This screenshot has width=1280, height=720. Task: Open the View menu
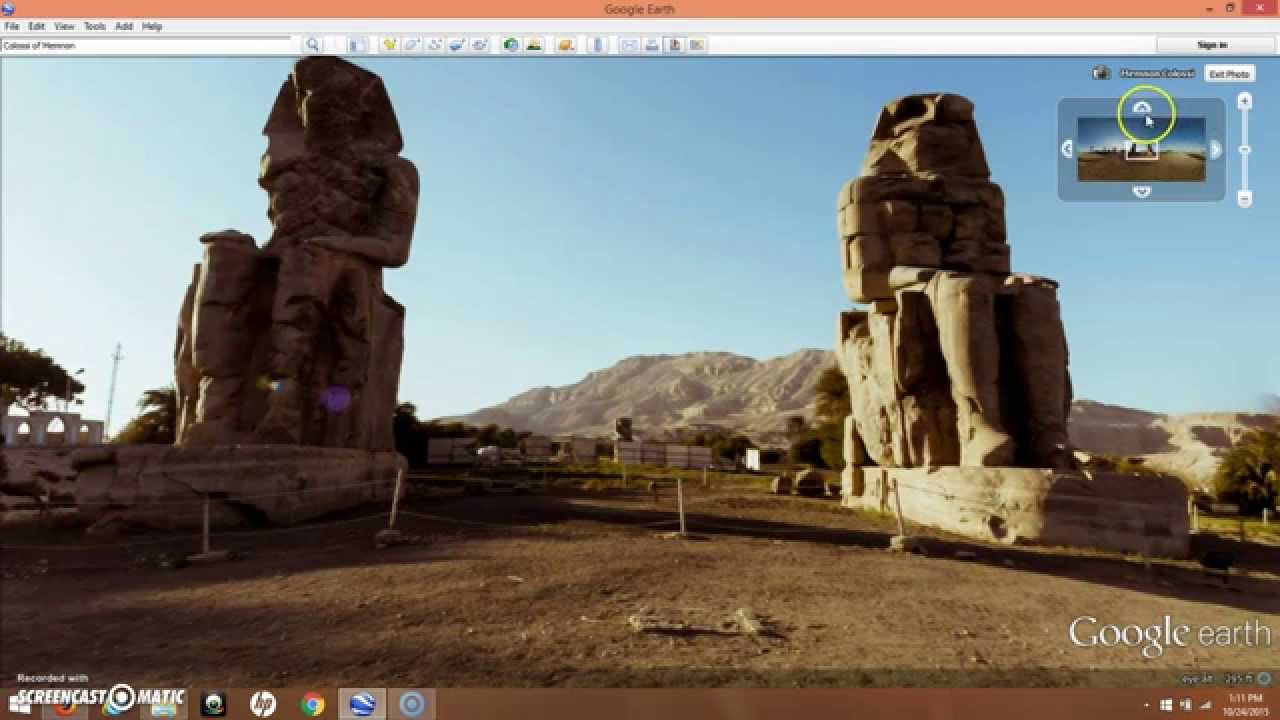64,26
